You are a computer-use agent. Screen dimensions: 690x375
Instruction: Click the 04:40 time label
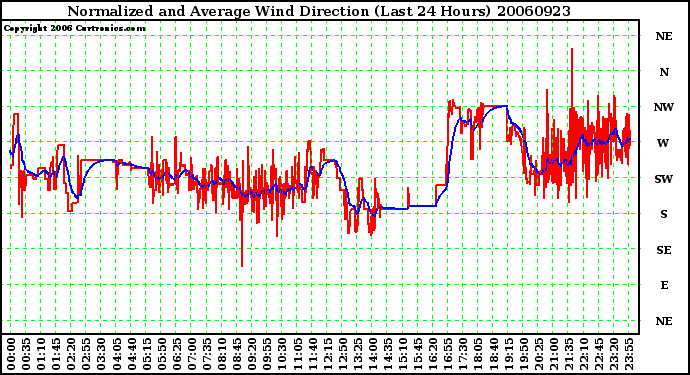(x=131, y=354)
